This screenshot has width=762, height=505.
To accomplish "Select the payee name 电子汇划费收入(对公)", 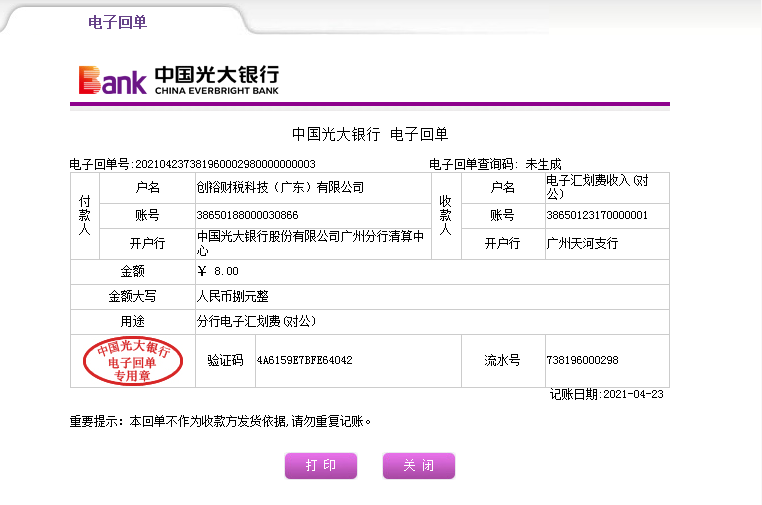I will click(x=597, y=186).
